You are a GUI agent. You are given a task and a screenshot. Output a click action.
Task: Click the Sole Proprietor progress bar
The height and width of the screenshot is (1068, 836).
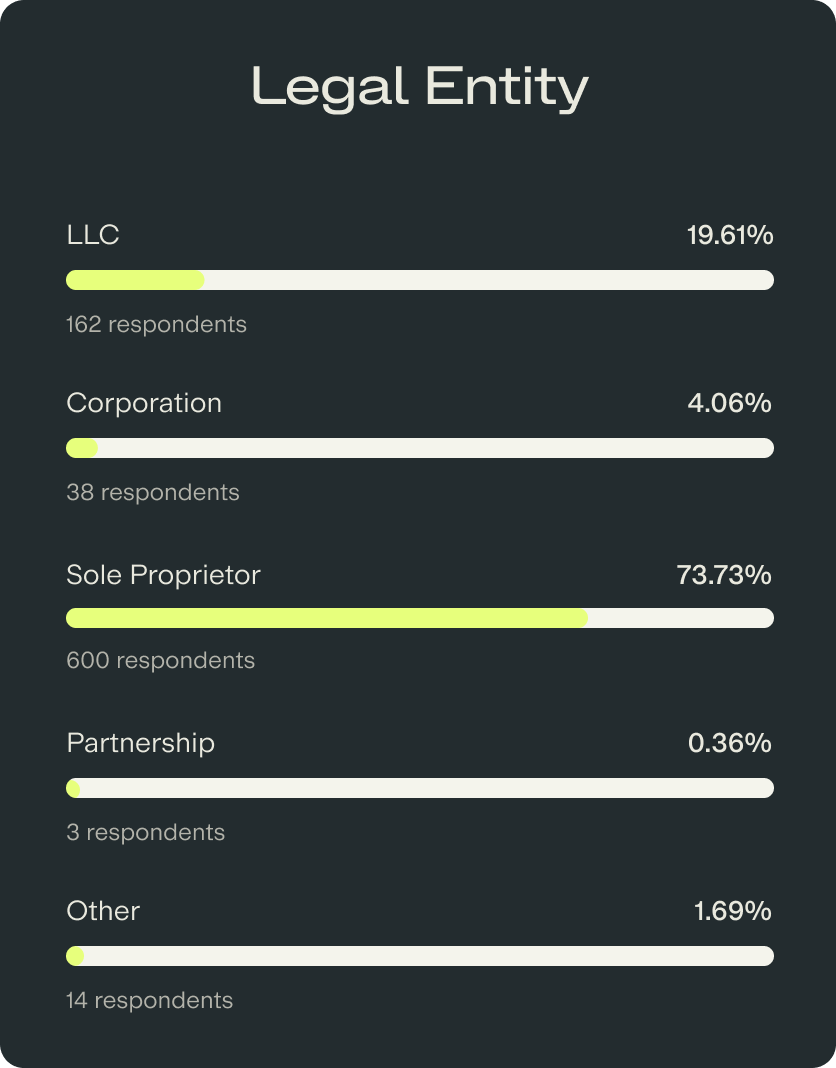point(419,618)
